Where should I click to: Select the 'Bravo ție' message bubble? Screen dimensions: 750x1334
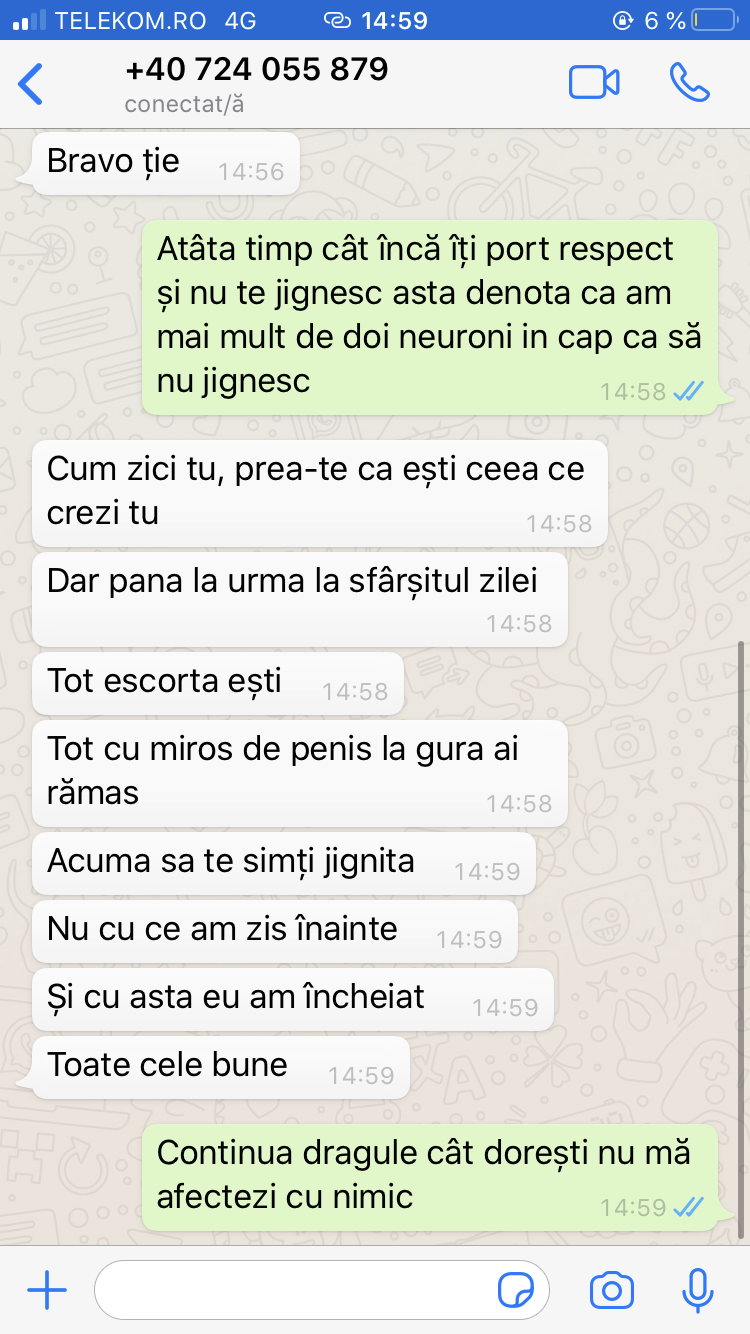[x=166, y=164]
